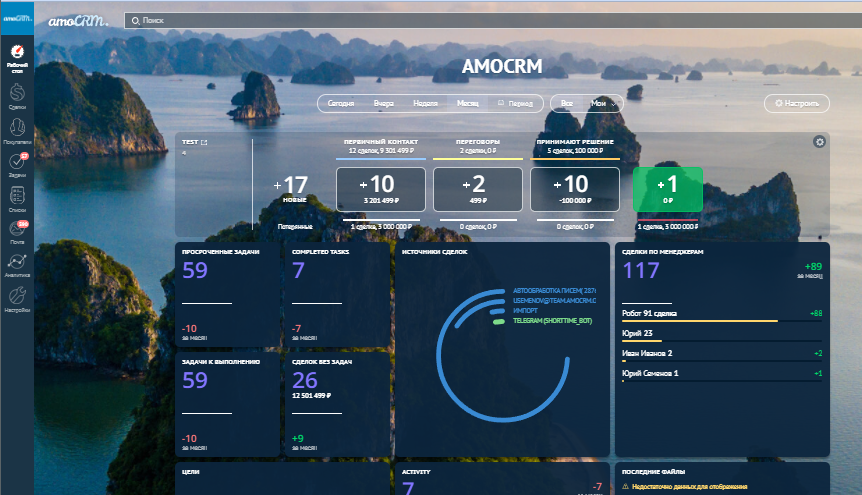Image resolution: width=862 pixels, height=495 pixels.
Task: Click the external link icon next to TEST
Action: point(204,143)
